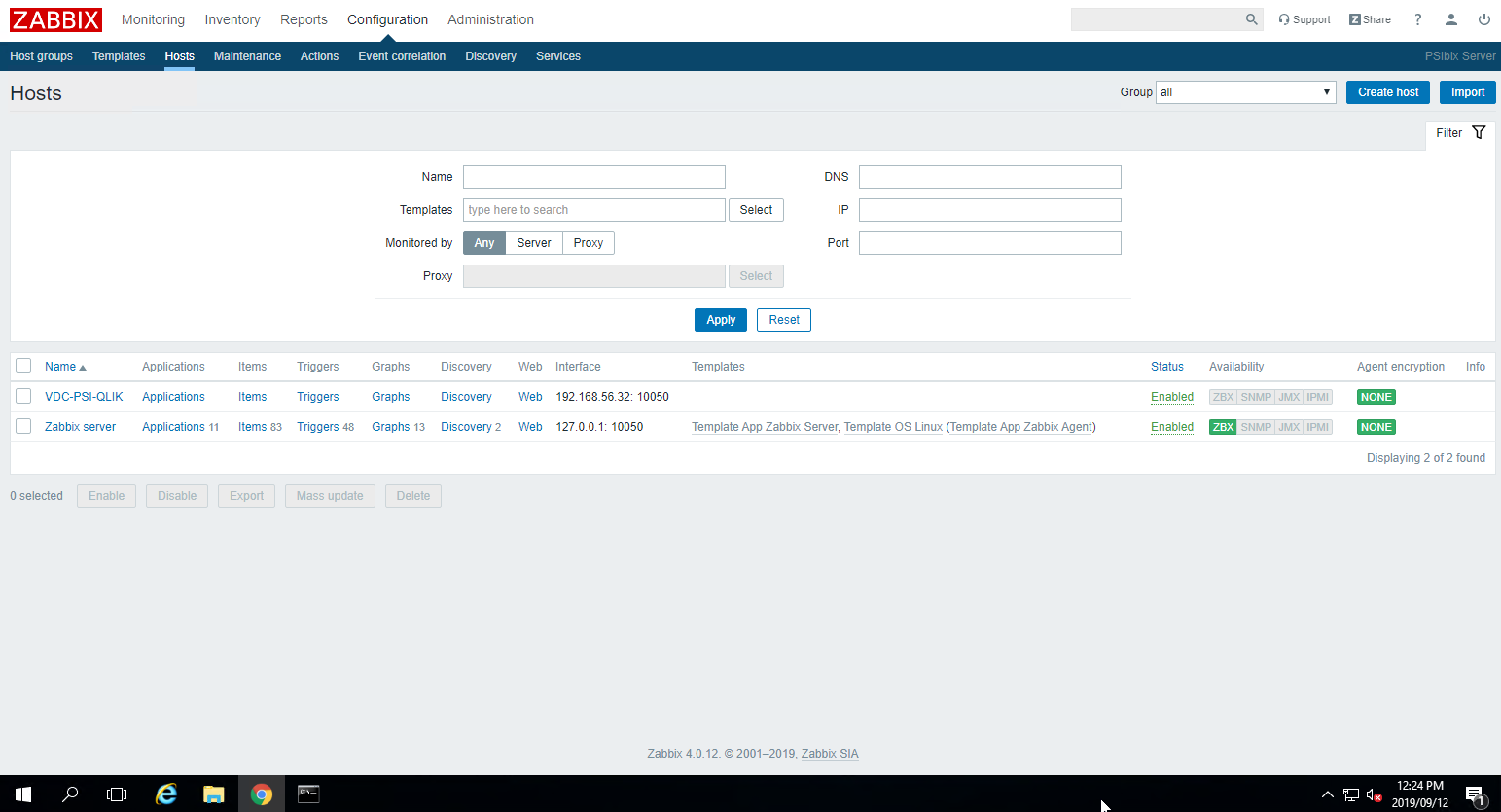Click ZBX availability badge for VDC-PSI-QLIK

pyautogui.click(x=1223, y=397)
